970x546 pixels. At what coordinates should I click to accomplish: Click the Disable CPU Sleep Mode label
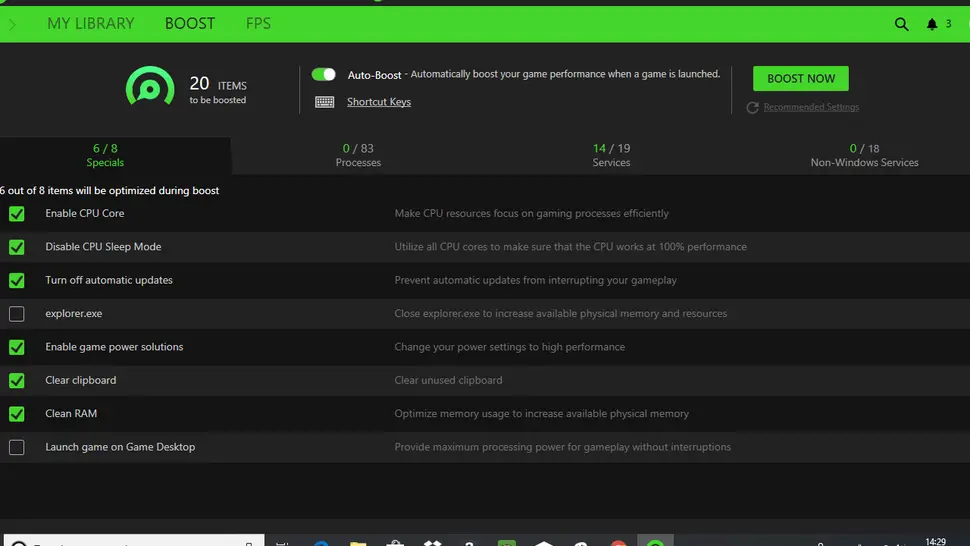coord(103,247)
